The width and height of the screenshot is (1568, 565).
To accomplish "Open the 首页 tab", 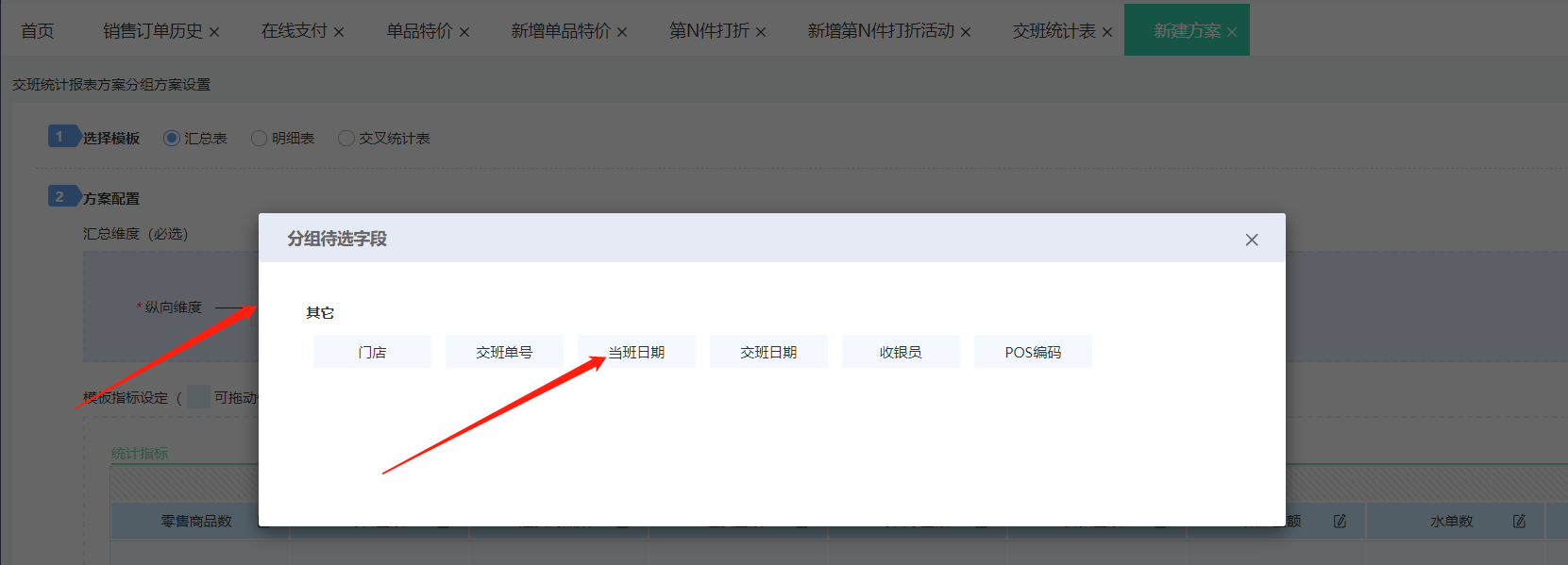I will [x=38, y=31].
